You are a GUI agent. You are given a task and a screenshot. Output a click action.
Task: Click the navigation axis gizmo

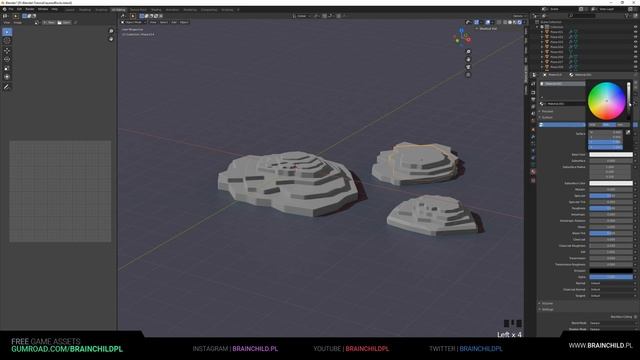(x=462, y=38)
